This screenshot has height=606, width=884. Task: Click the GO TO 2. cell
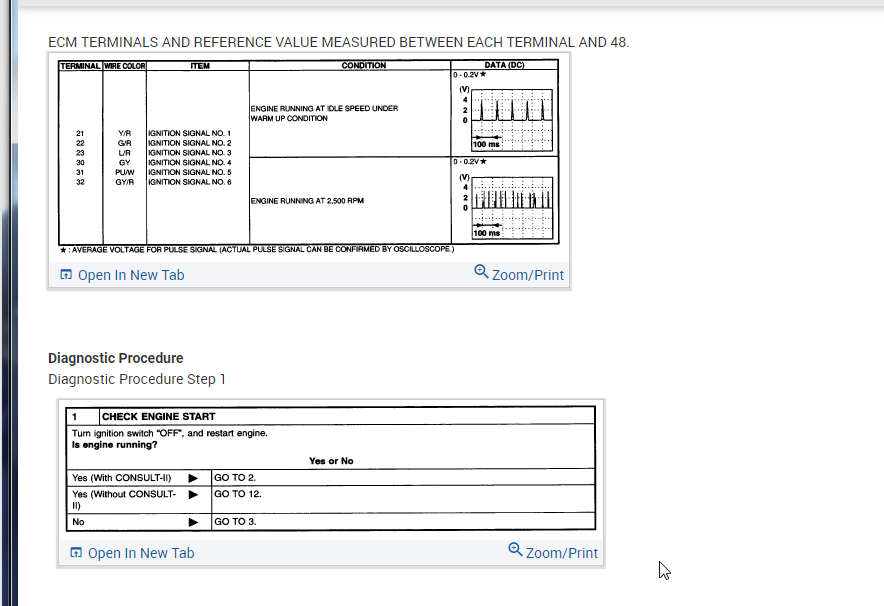coord(403,477)
